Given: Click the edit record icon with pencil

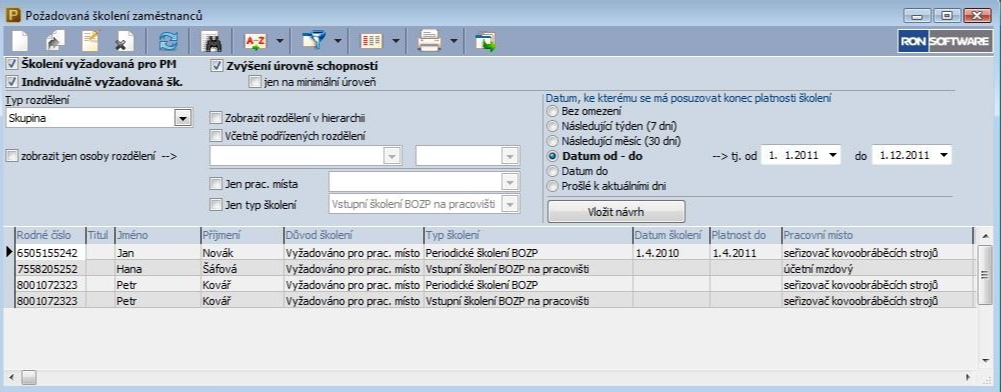Looking at the screenshot, I should coord(89,41).
